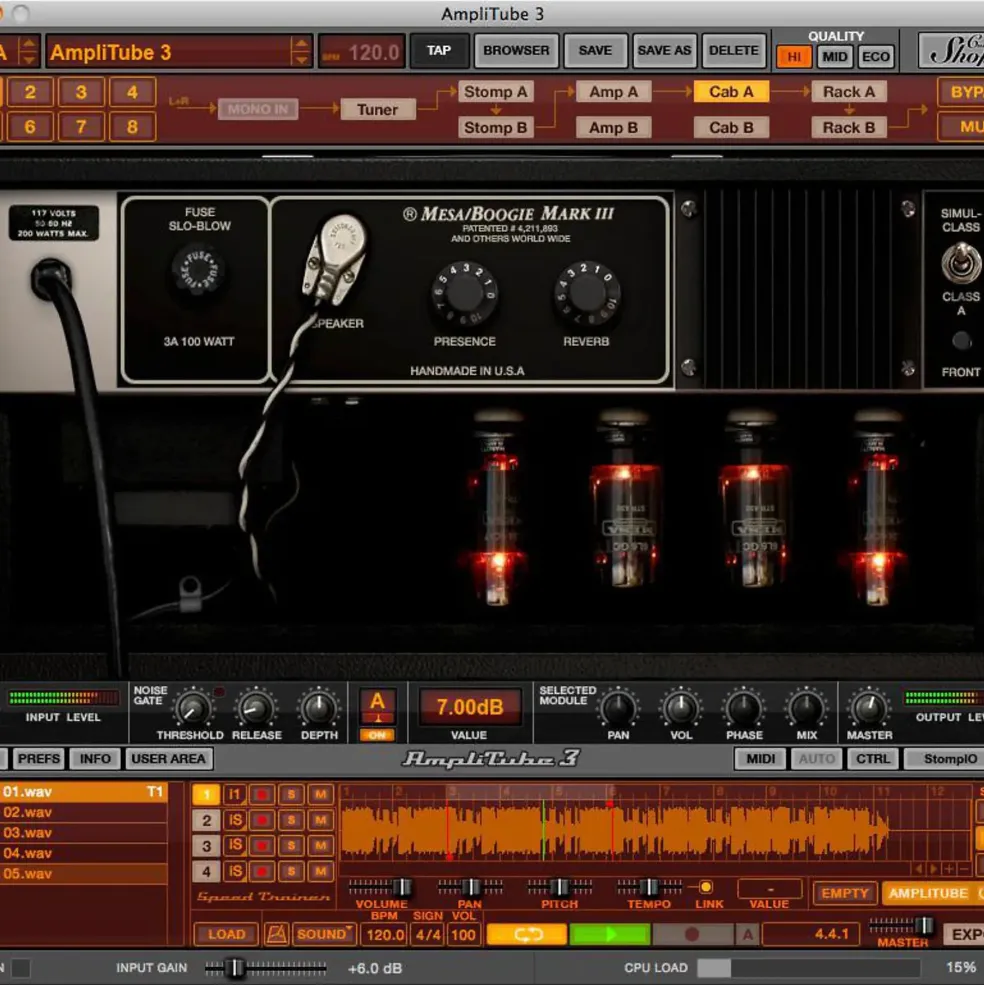This screenshot has height=985, width=984.
Task: Solo track 1 with its S button
Action: pos(291,795)
